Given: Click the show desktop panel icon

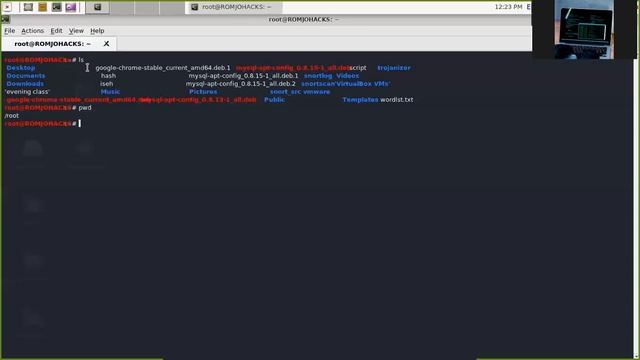Looking at the screenshot, I should [x=28, y=7].
